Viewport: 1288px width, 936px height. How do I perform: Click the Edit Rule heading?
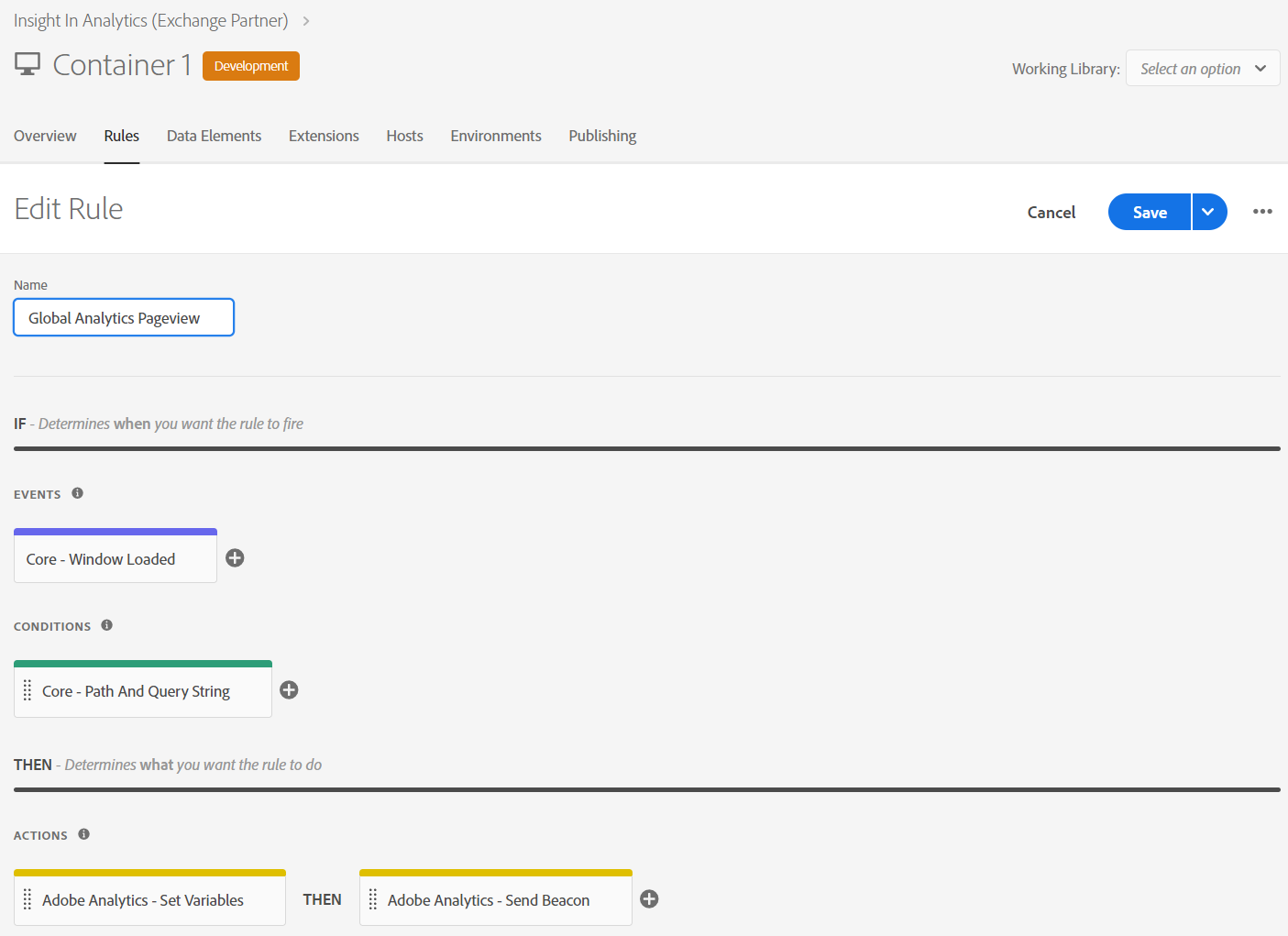(x=69, y=209)
